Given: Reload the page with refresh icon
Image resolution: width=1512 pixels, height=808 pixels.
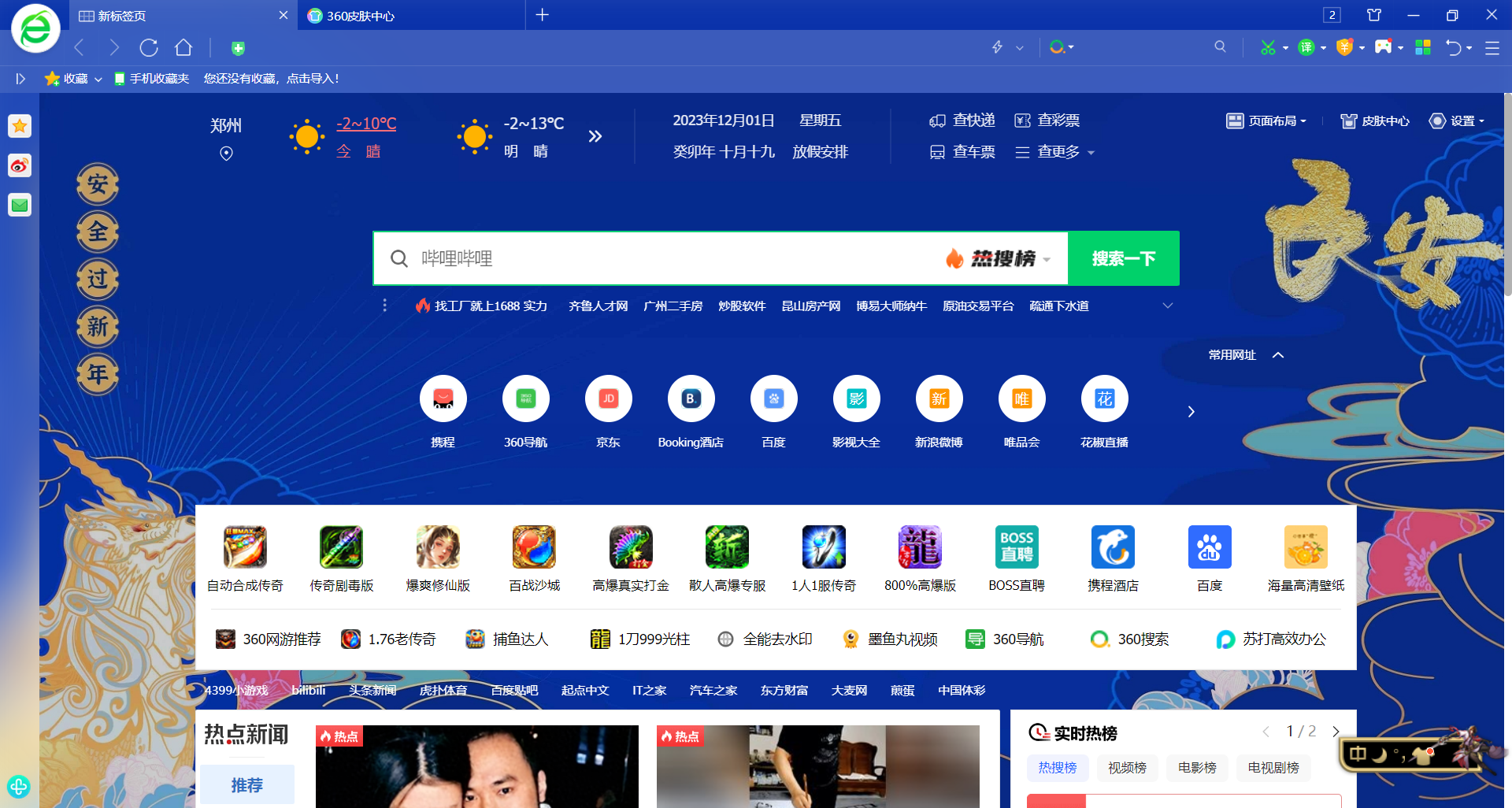Looking at the screenshot, I should click(149, 48).
